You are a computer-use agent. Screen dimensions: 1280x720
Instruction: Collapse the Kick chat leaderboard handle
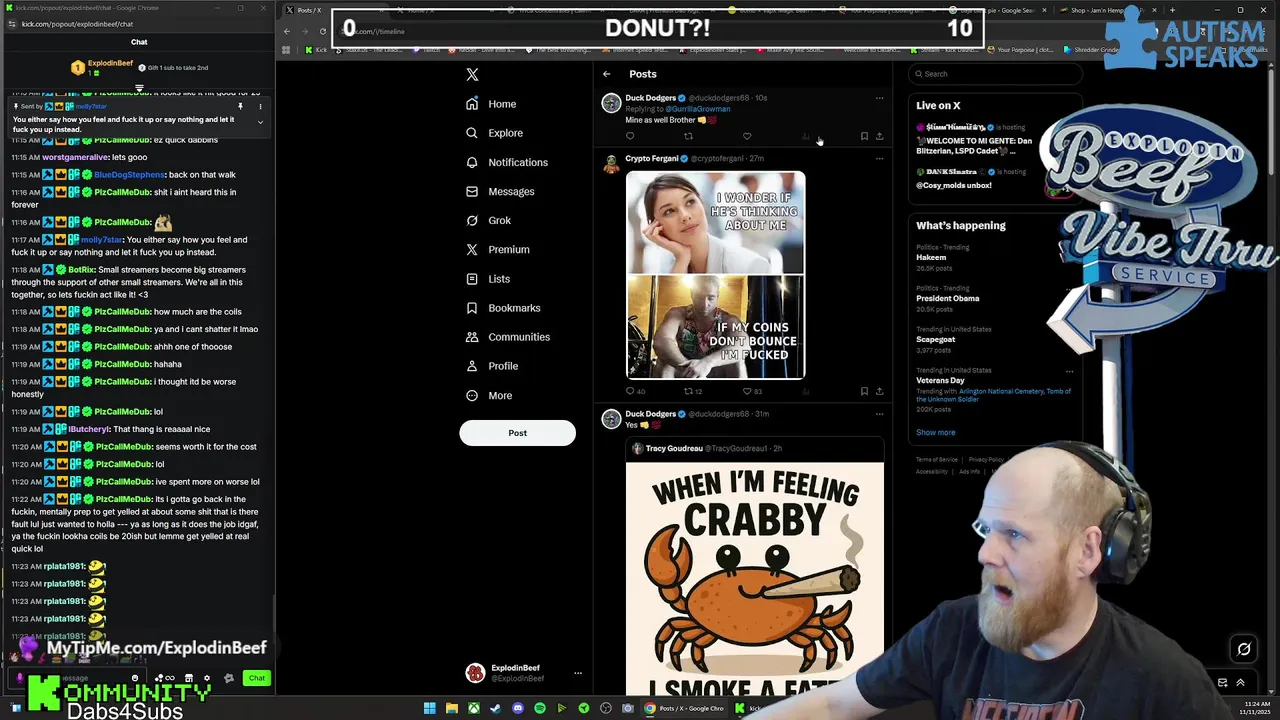tap(139, 88)
